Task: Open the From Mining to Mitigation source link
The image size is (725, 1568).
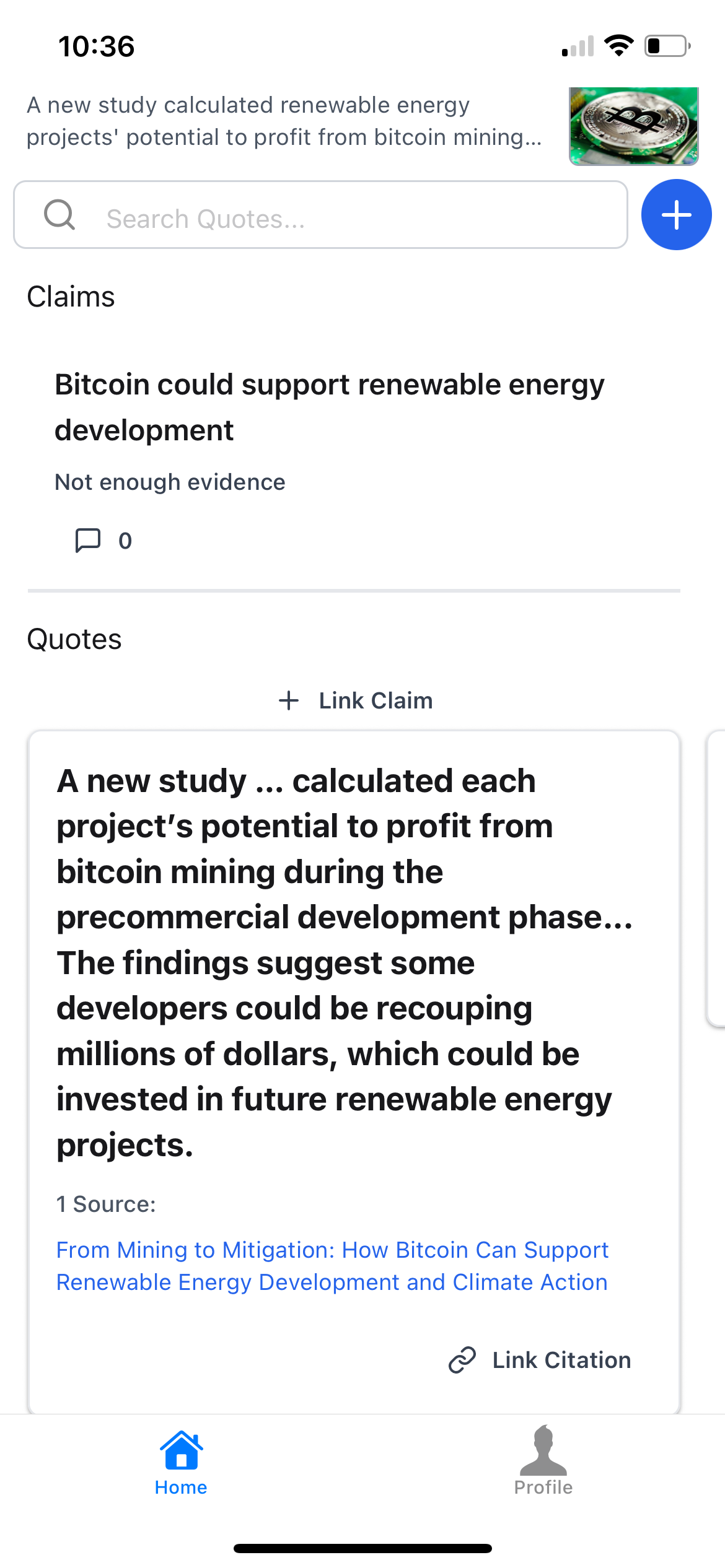Action: click(332, 1266)
